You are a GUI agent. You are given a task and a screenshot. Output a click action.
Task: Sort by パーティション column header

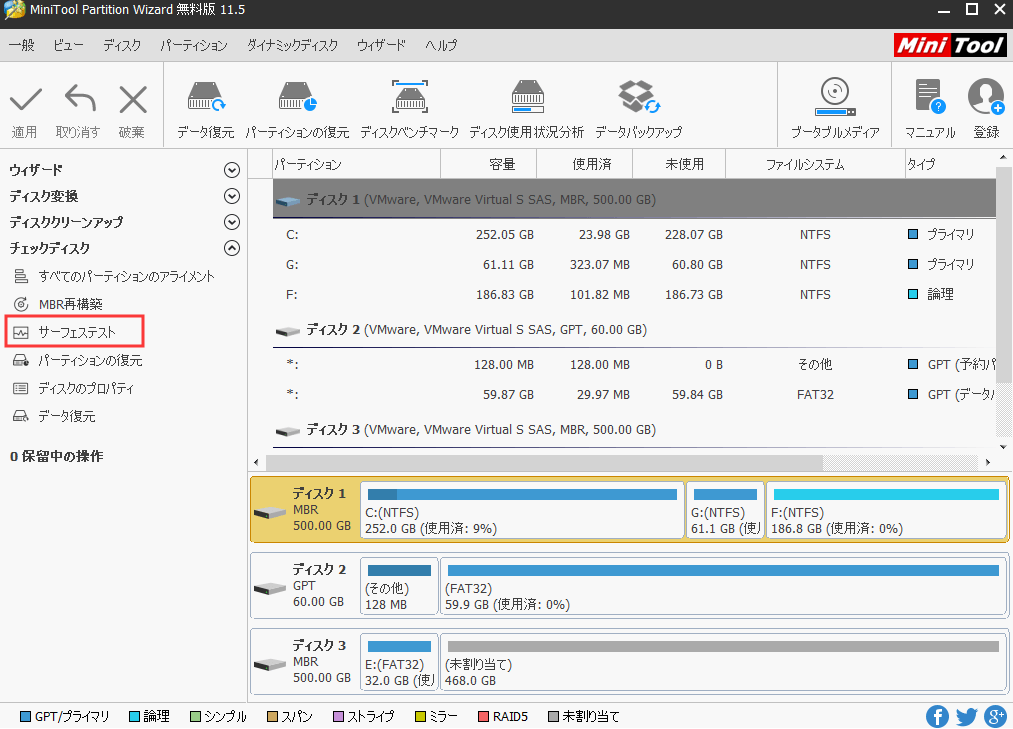click(357, 164)
